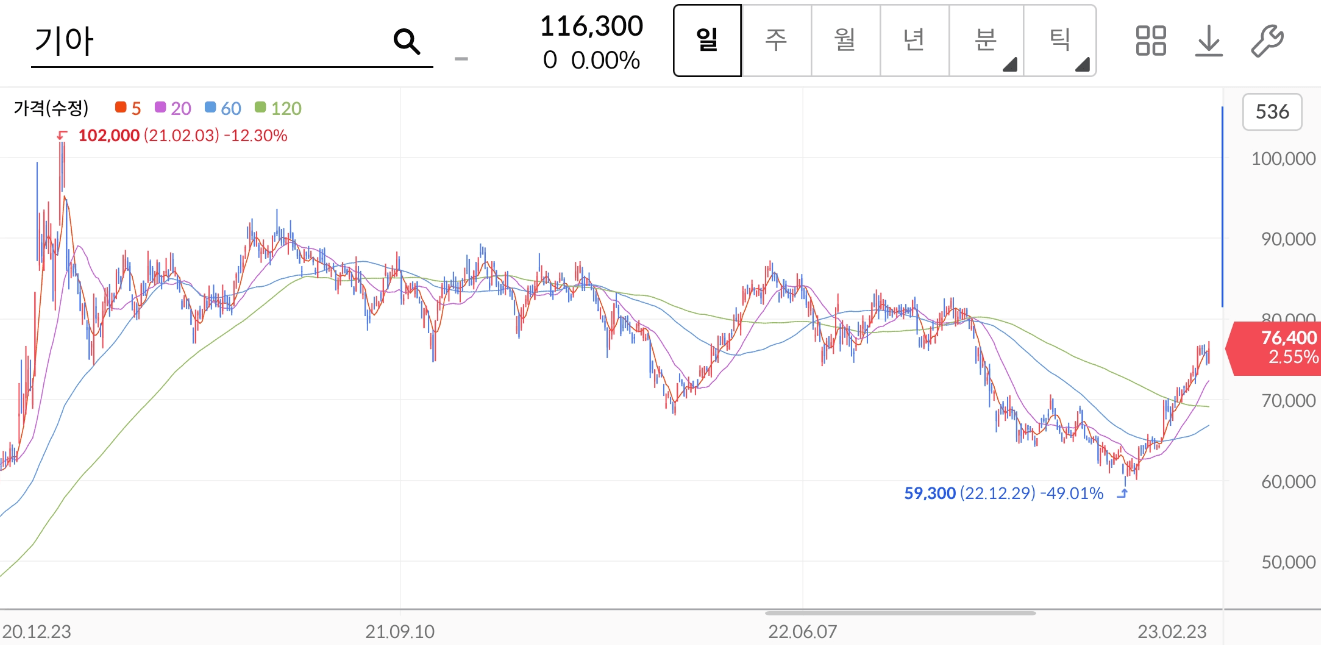
Task: Click the 22.06.07 date axis label
Action: 802,631
